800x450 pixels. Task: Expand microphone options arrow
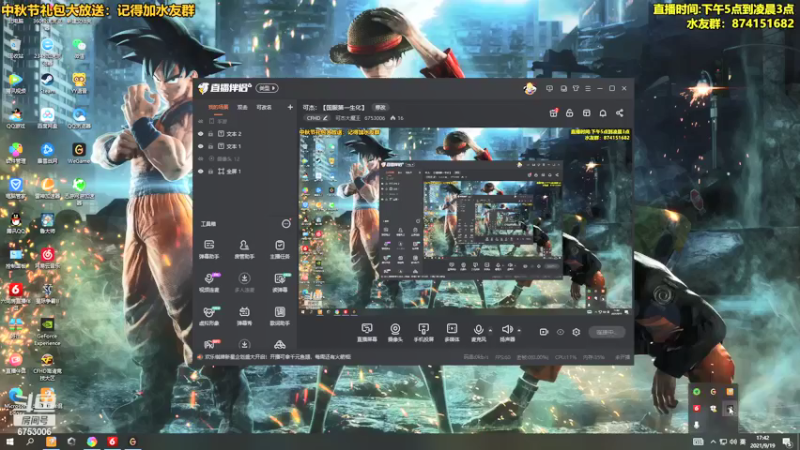click(490, 331)
